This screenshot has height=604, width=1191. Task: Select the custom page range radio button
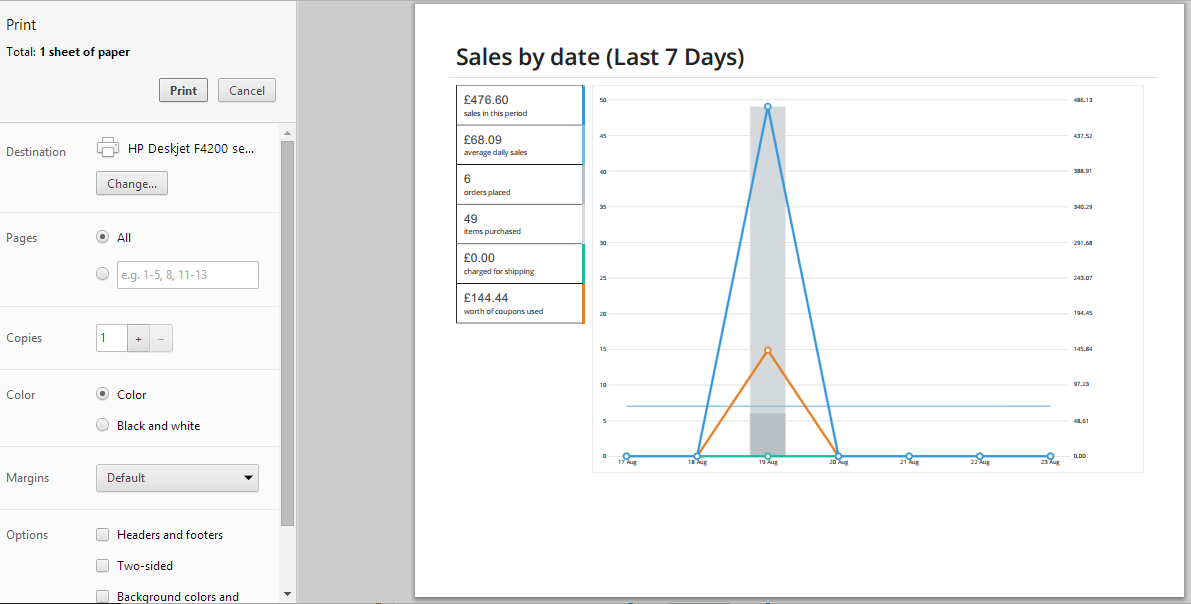point(102,272)
